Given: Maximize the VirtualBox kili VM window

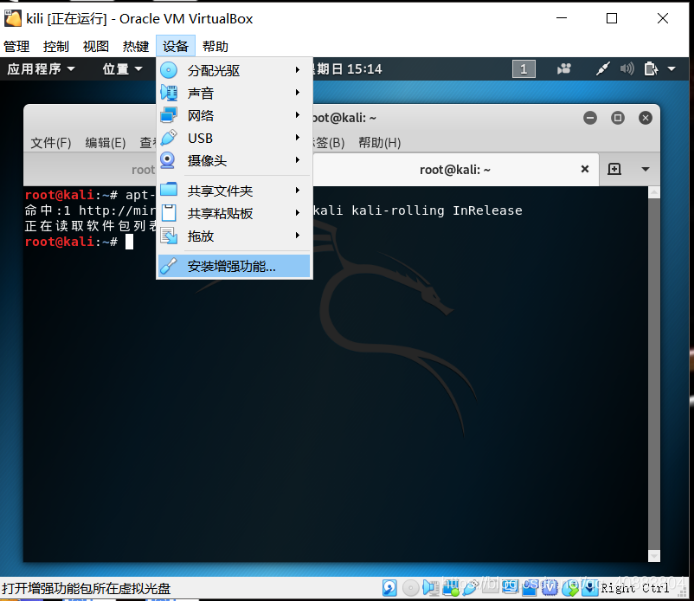Looking at the screenshot, I should (612, 18).
